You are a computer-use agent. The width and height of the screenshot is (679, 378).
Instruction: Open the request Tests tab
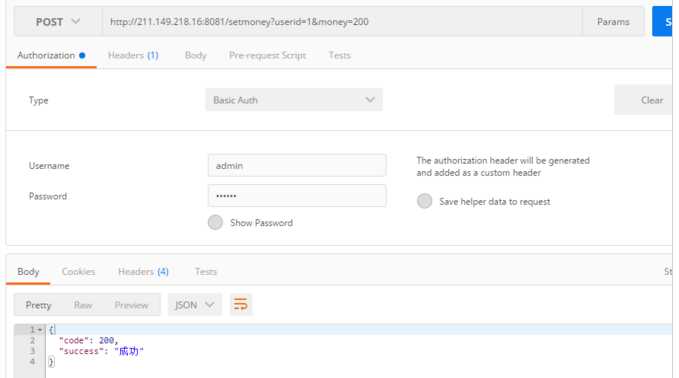pos(339,55)
